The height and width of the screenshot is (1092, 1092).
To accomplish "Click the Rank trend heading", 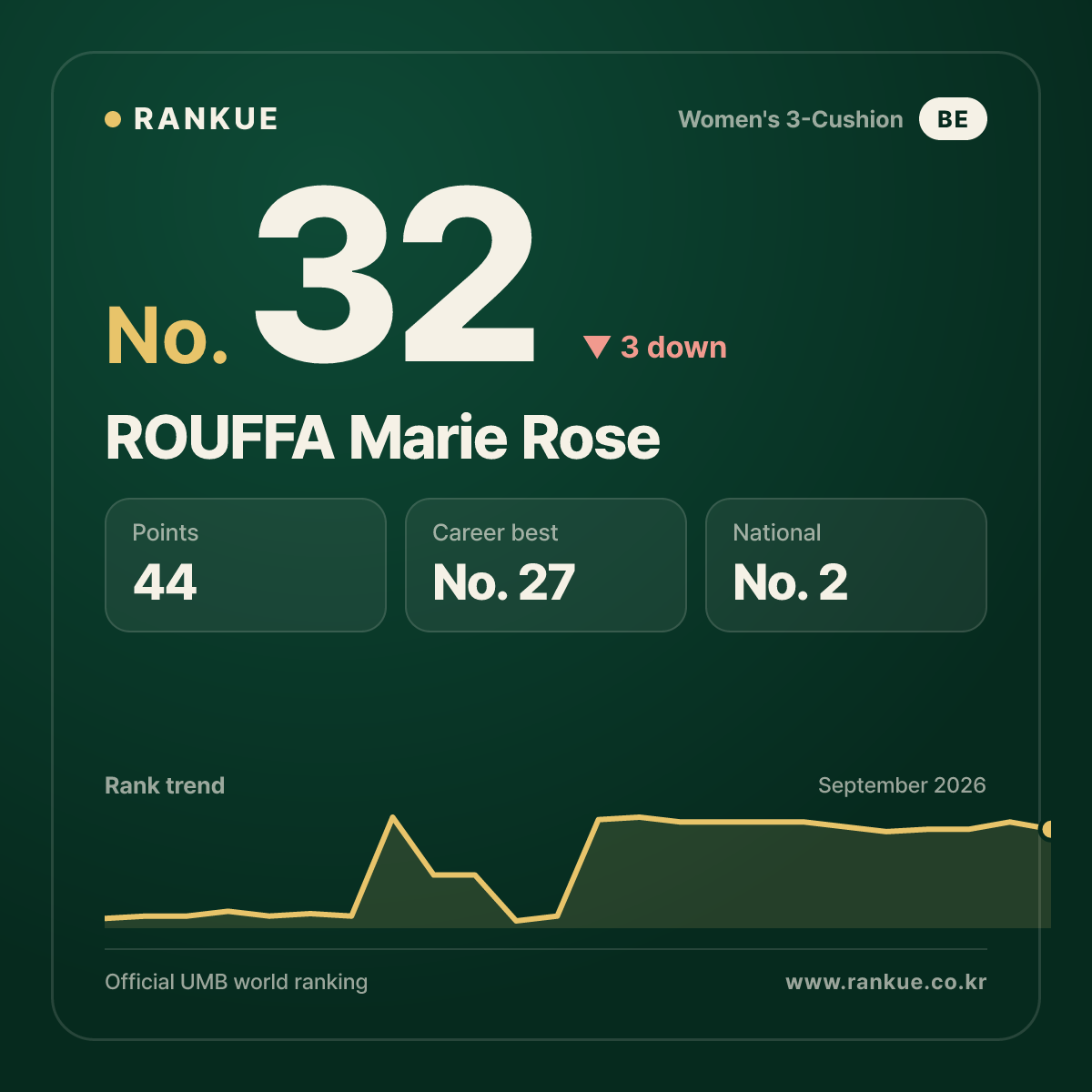I will pyautogui.click(x=165, y=785).
